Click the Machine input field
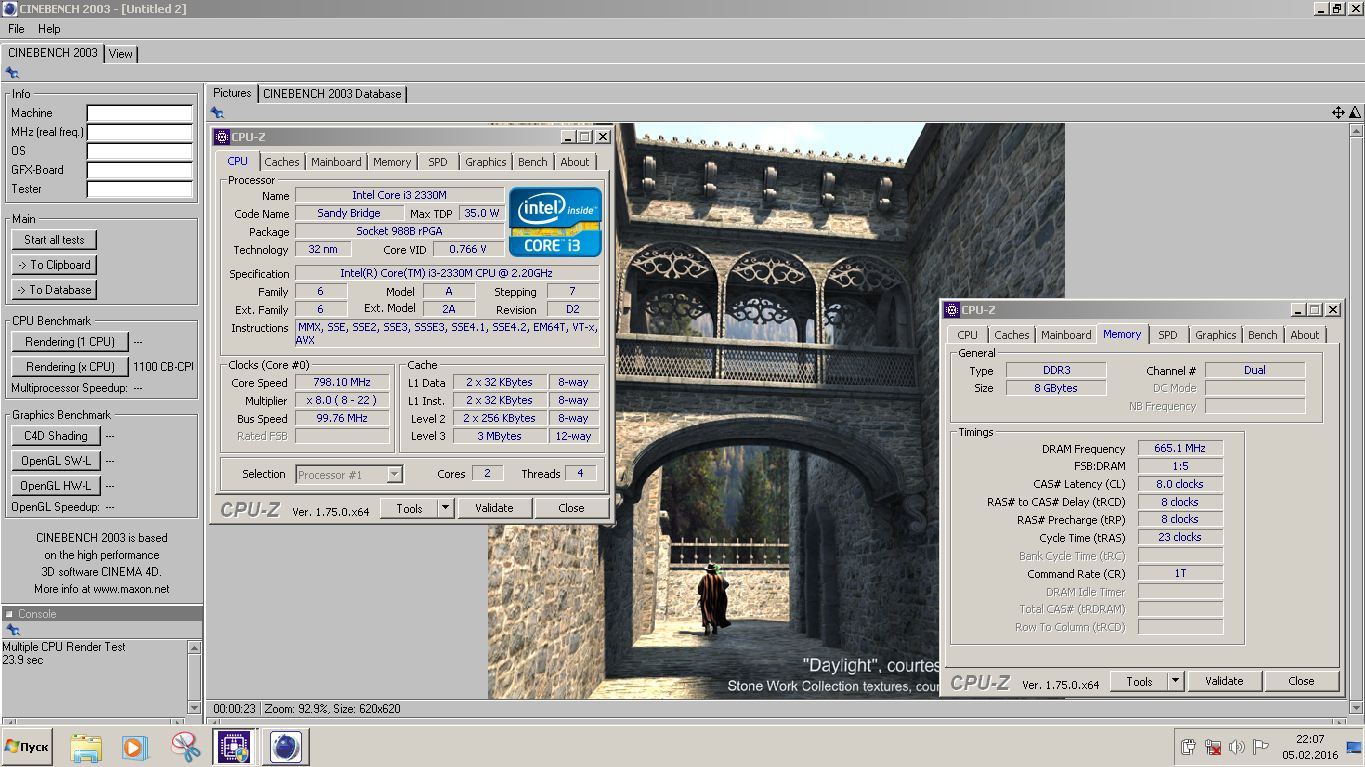Viewport: 1365px width, 767px height. (139, 113)
